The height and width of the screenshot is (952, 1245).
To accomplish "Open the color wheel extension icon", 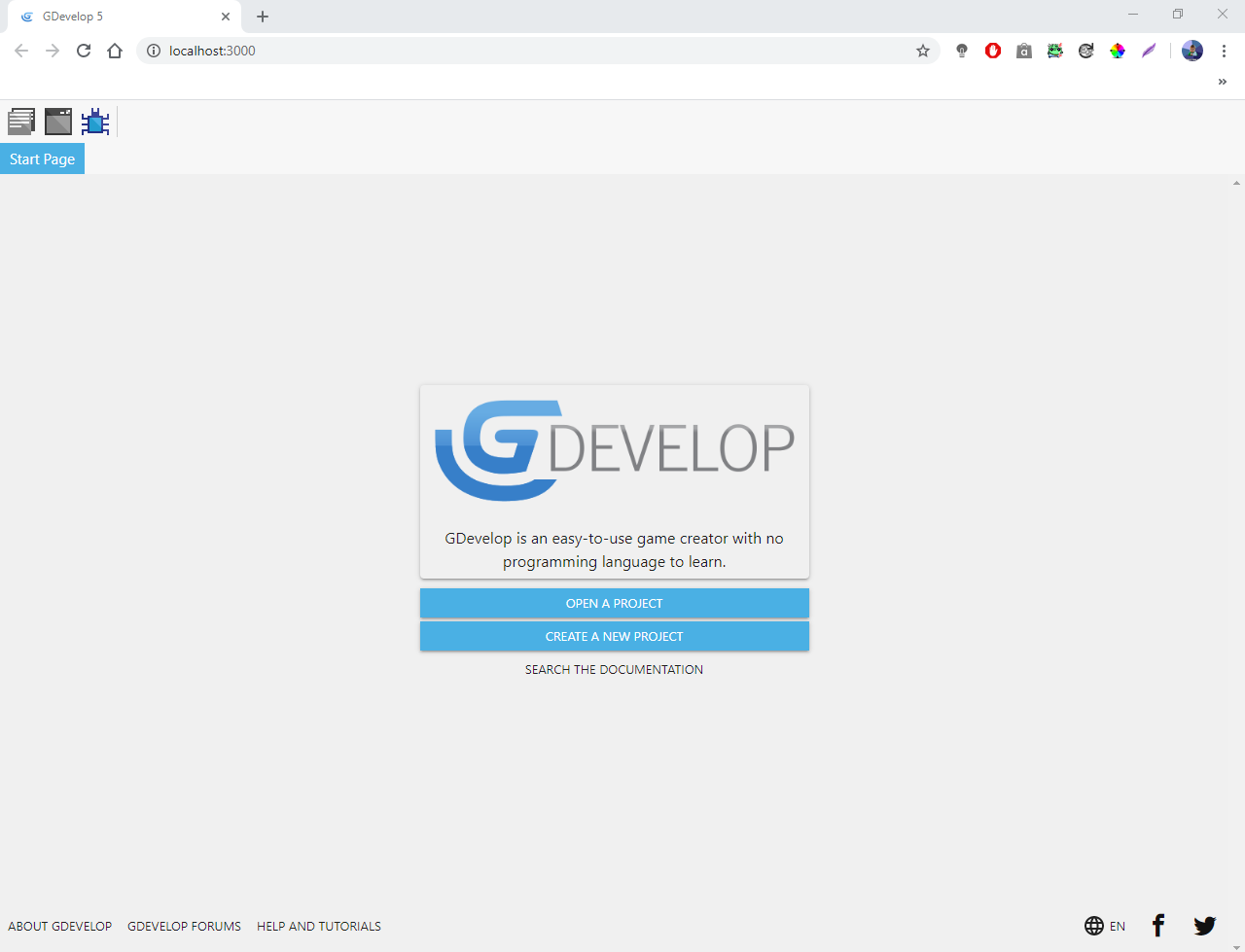I will coord(1118,51).
